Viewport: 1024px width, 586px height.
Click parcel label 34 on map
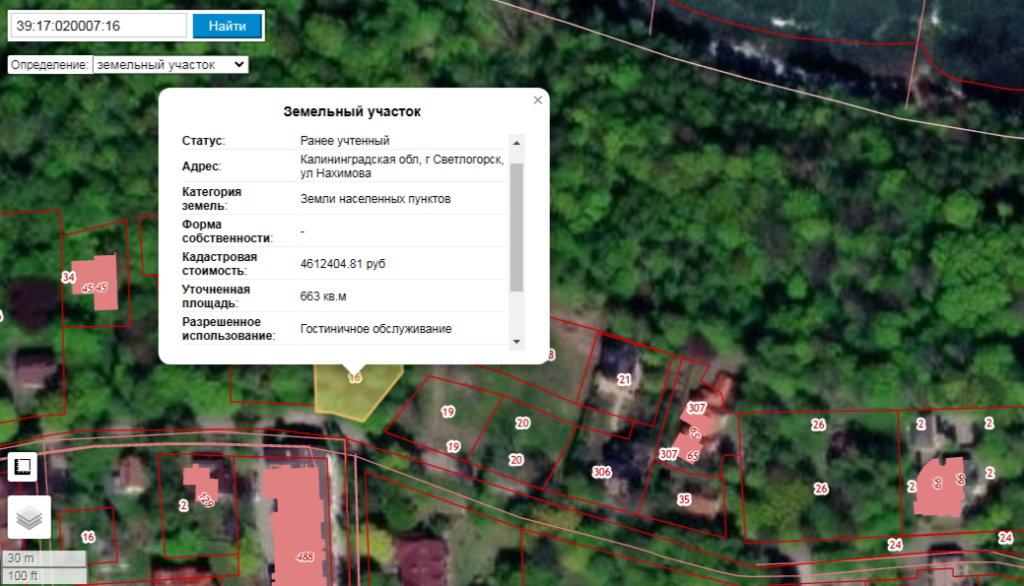pos(68,277)
